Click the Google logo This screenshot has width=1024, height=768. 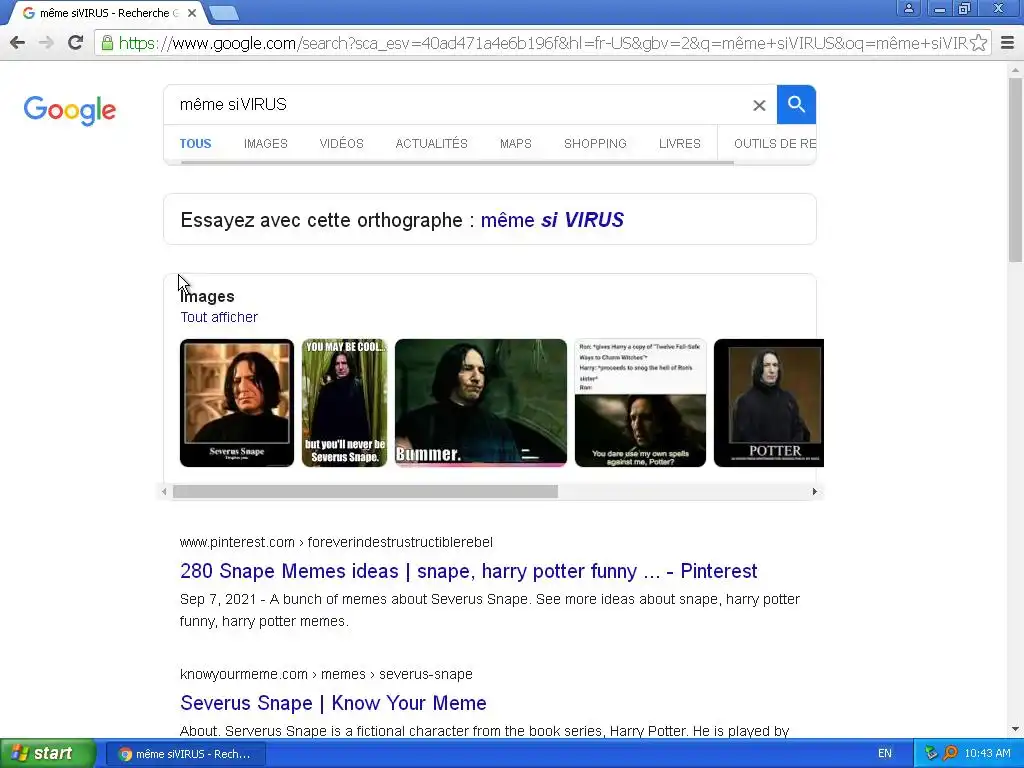70,110
